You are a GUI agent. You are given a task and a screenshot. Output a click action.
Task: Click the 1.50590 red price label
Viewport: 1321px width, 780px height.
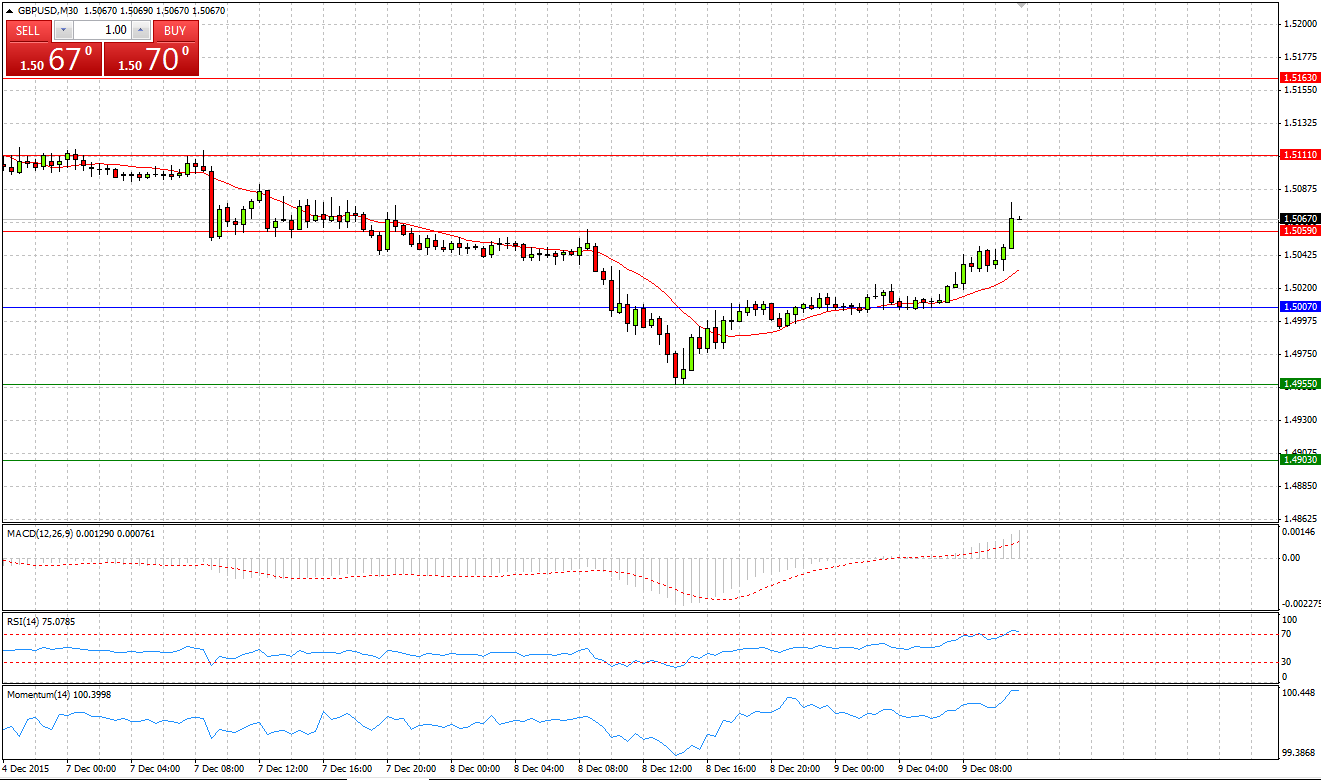tap(1300, 230)
